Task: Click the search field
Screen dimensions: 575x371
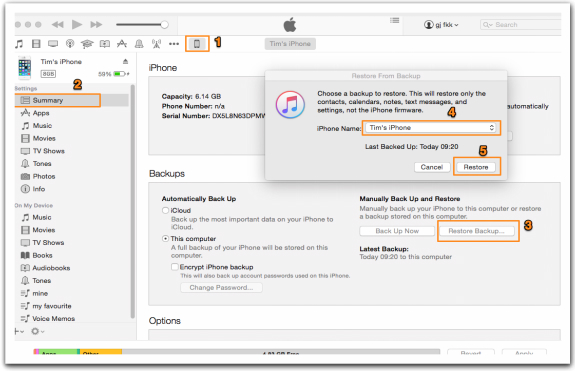Action: coord(521,25)
